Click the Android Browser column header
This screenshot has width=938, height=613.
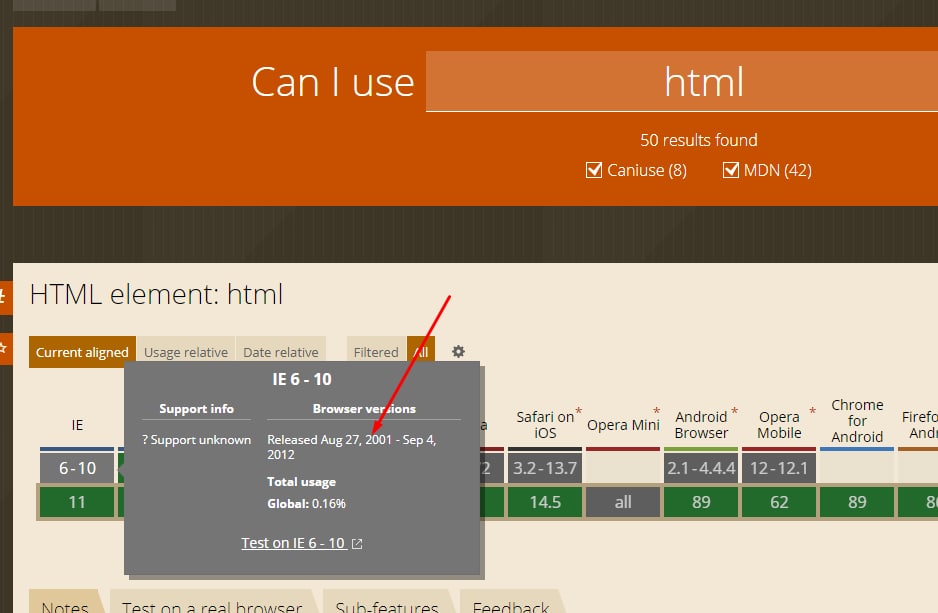pos(701,424)
